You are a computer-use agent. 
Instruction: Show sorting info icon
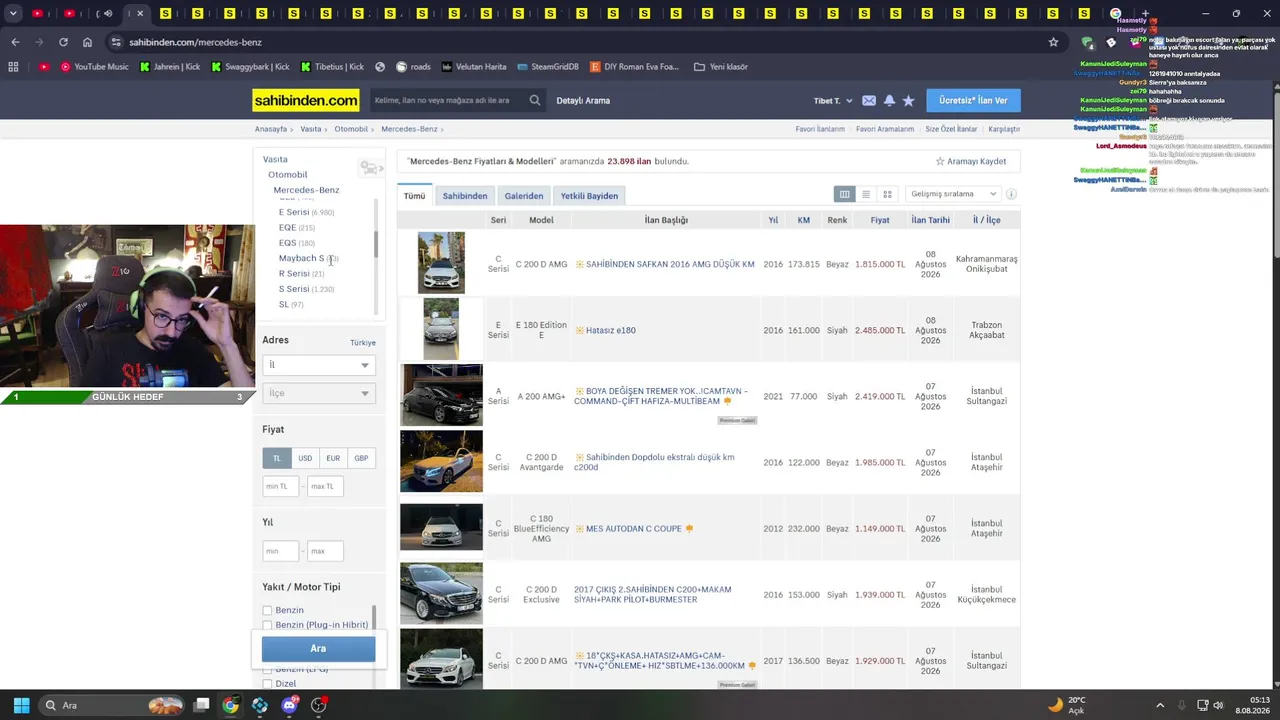point(1011,194)
